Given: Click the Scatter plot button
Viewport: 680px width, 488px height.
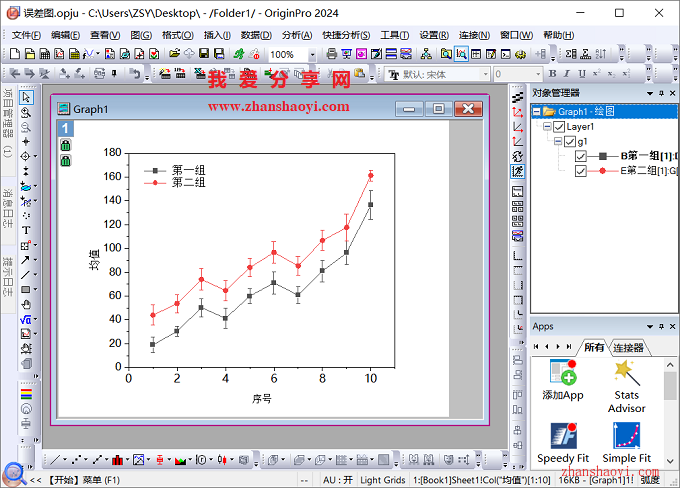Looking at the screenshot, I should (x=76, y=459).
